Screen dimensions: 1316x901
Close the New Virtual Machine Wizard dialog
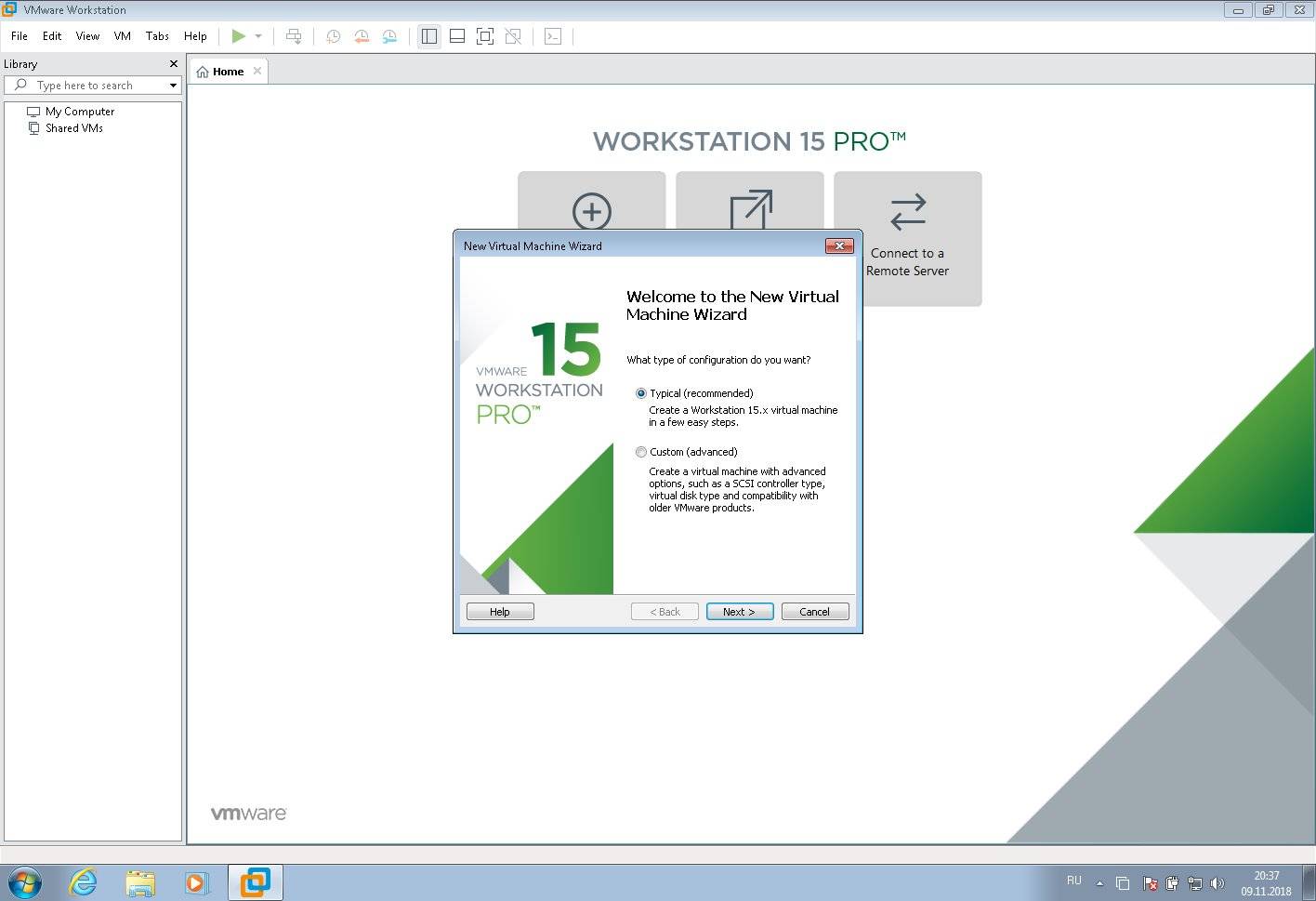point(839,245)
